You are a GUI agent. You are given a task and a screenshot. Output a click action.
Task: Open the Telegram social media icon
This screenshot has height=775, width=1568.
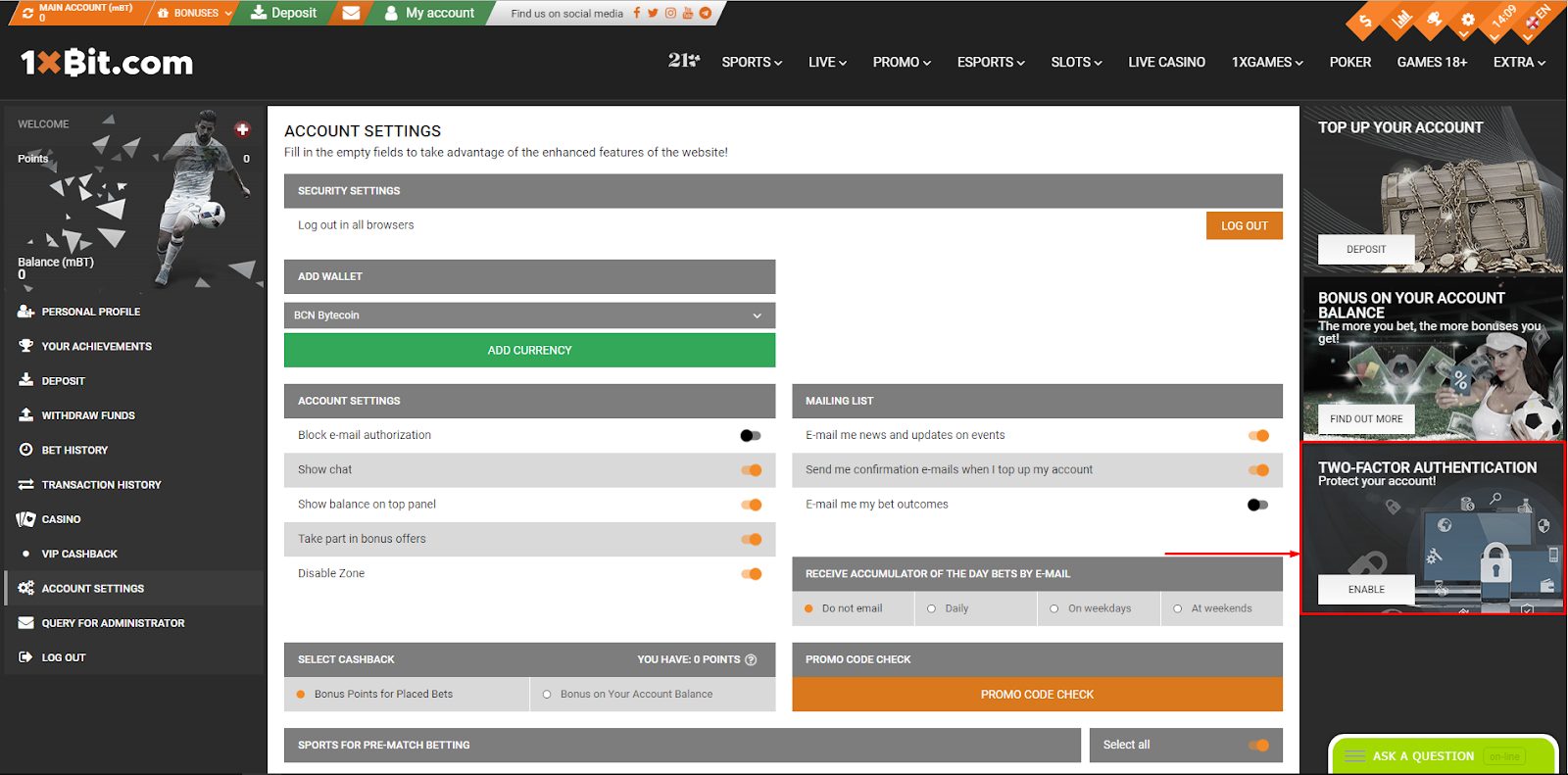(705, 13)
